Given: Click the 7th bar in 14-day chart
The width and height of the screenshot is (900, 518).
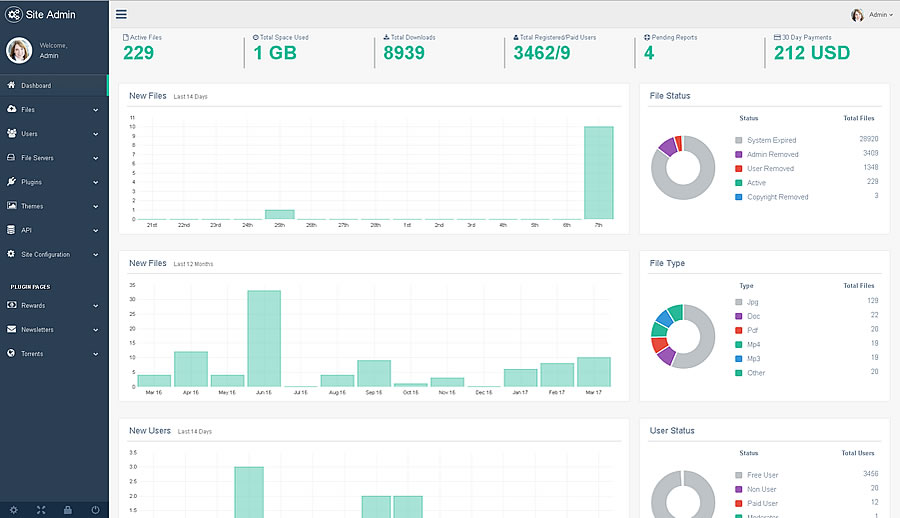Looking at the screenshot, I should (x=599, y=172).
